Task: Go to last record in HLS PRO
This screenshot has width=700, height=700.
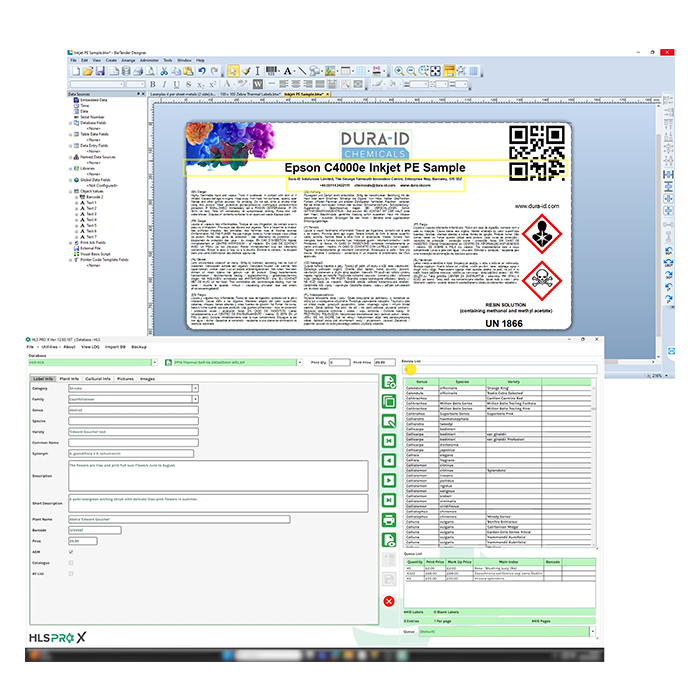Action: tap(389, 500)
